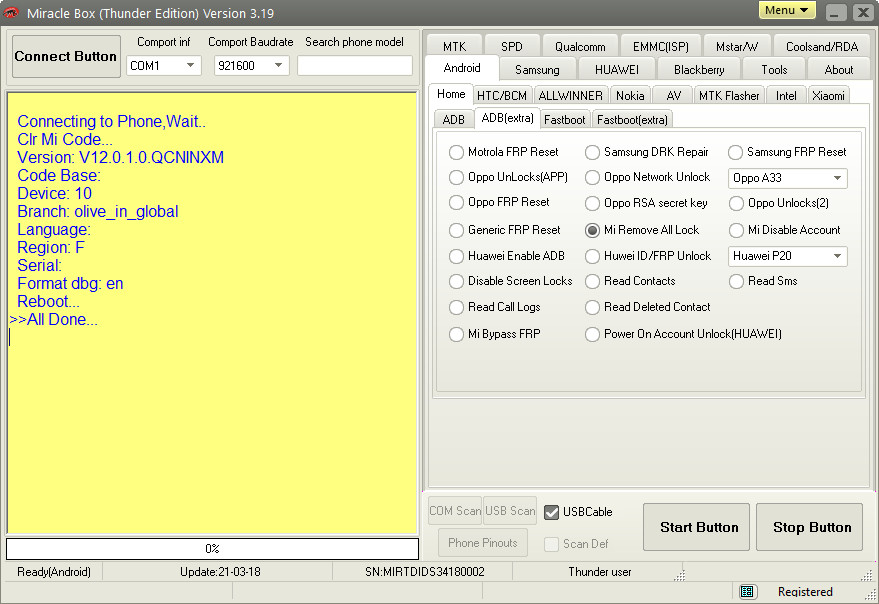Select Motrola FRP Reset radio option
The image size is (879, 604).
click(x=504, y=152)
